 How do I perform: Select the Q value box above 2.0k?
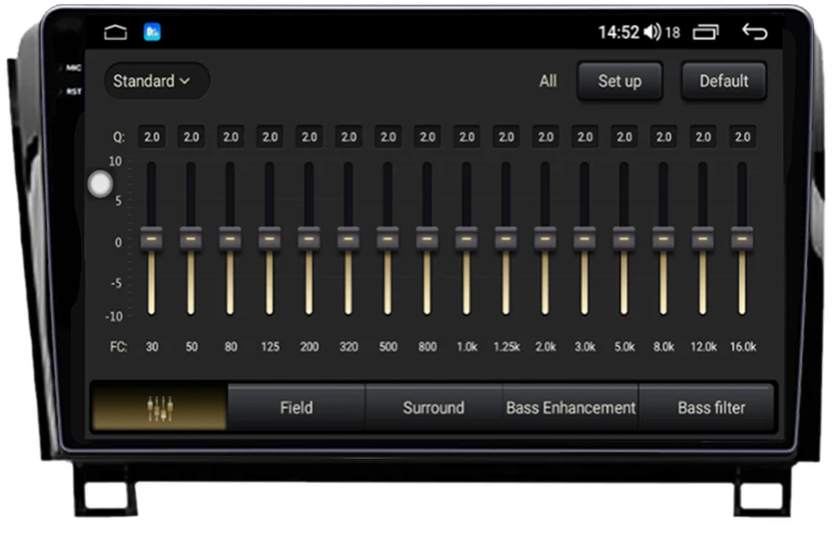pyautogui.click(x=545, y=137)
